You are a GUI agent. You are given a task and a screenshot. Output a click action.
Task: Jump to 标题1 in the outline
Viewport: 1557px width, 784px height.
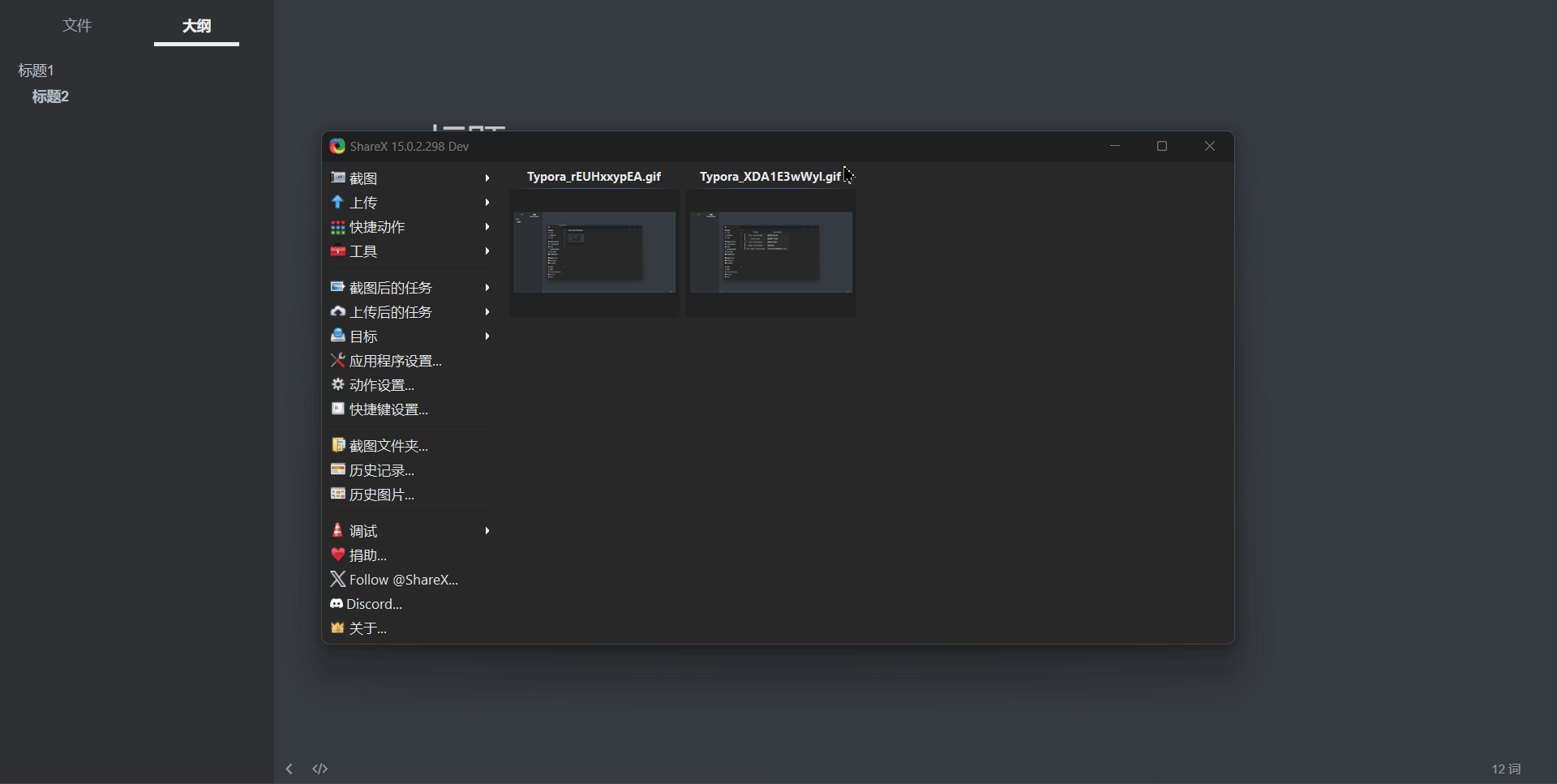(36, 71)
